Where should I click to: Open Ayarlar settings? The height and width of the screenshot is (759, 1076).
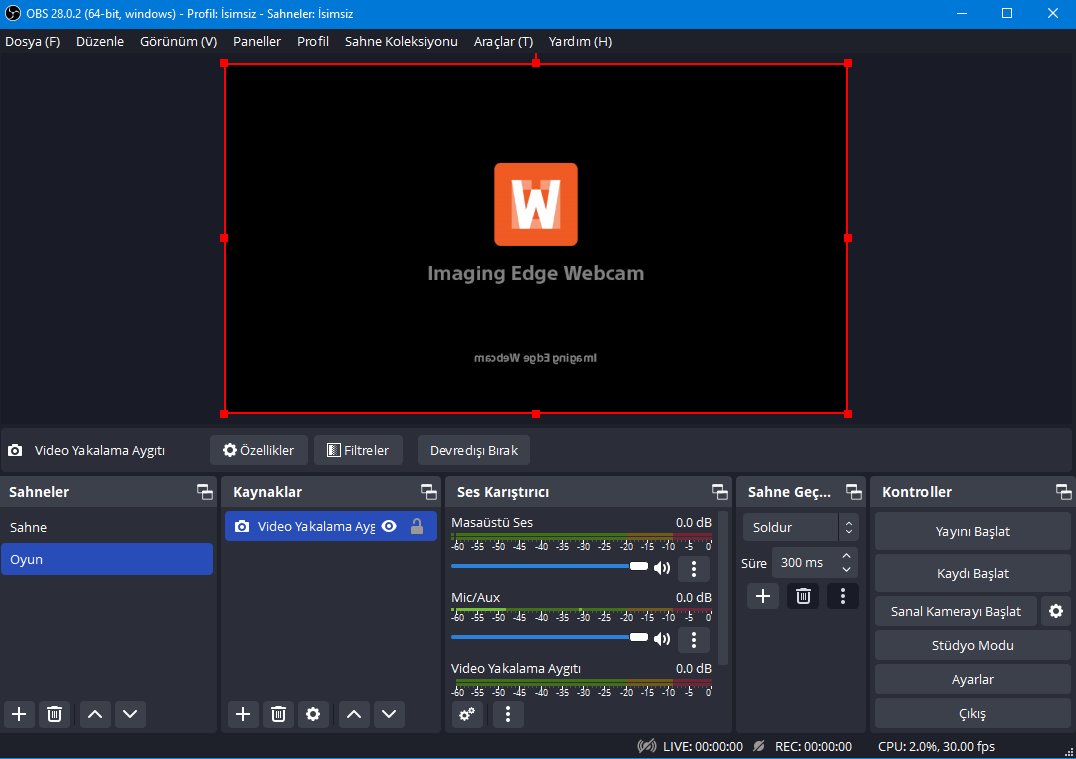(x=972, y=679)
